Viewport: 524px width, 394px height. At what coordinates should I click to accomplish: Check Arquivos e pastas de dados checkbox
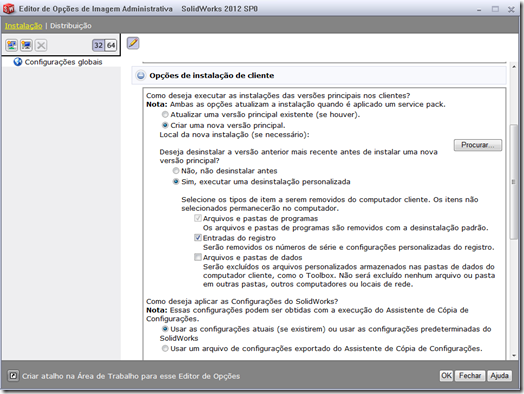coord(198,257)
